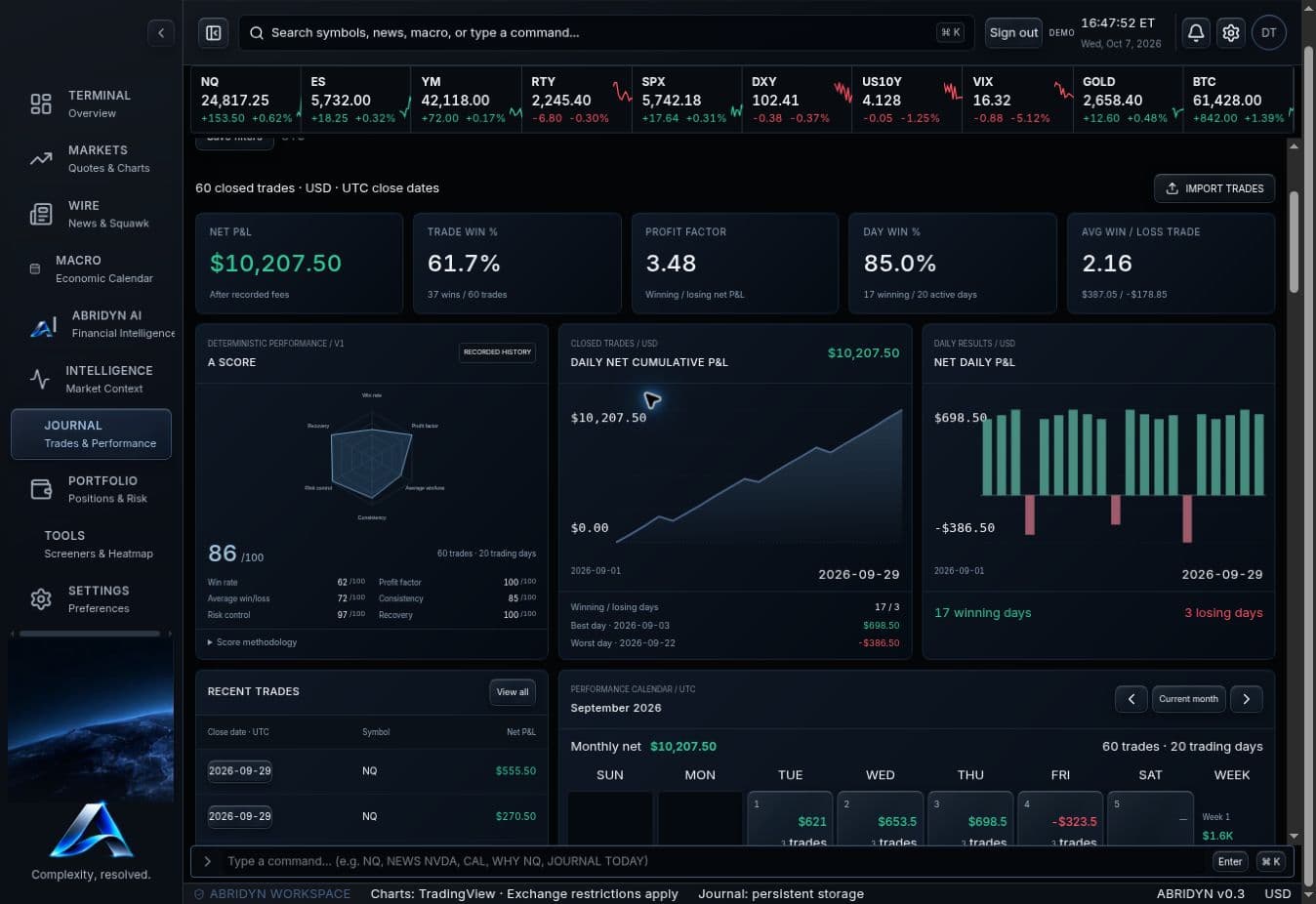This screenshot has height=904, width=1316.
Task: Select the NQ ticker tile
Action: click(245, 99)
